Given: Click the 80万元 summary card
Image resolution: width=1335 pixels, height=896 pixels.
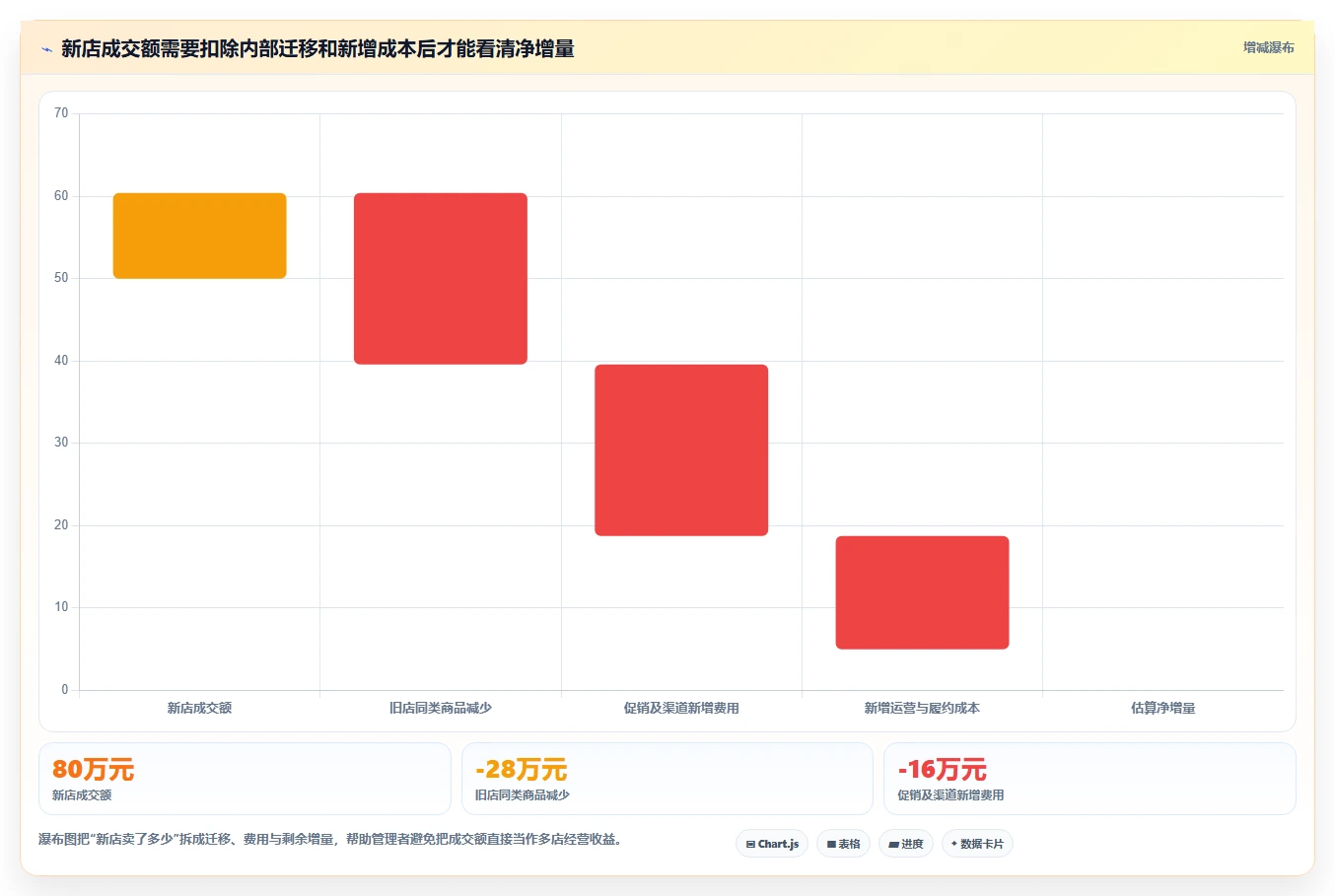Looking at the screenshot, I should point(245,779).
